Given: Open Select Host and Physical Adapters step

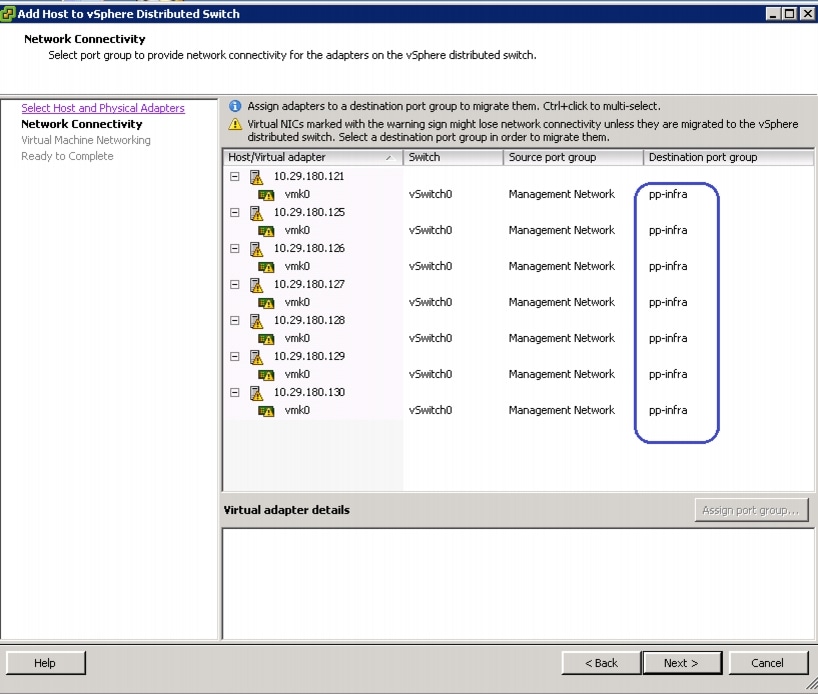Looking at the screenshot, I should coord(103,108).
